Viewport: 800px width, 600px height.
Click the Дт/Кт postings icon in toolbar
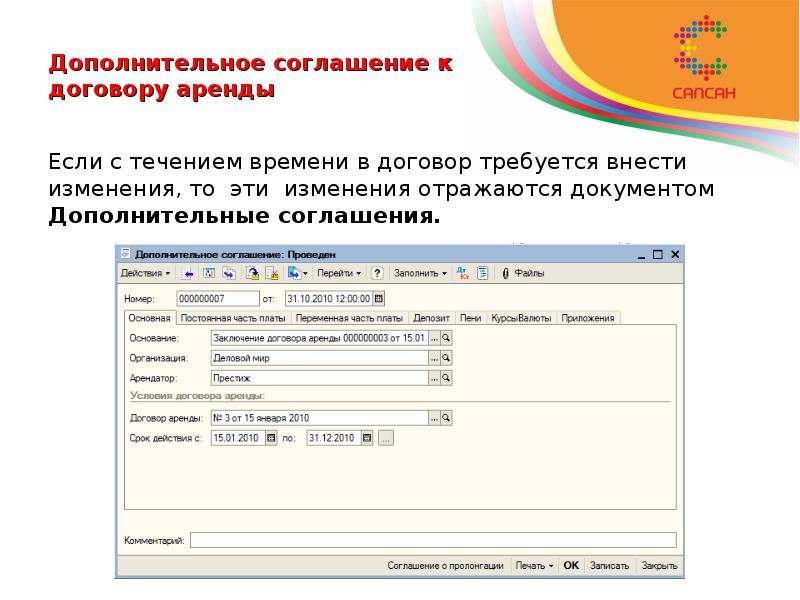(x=462, y=273)
